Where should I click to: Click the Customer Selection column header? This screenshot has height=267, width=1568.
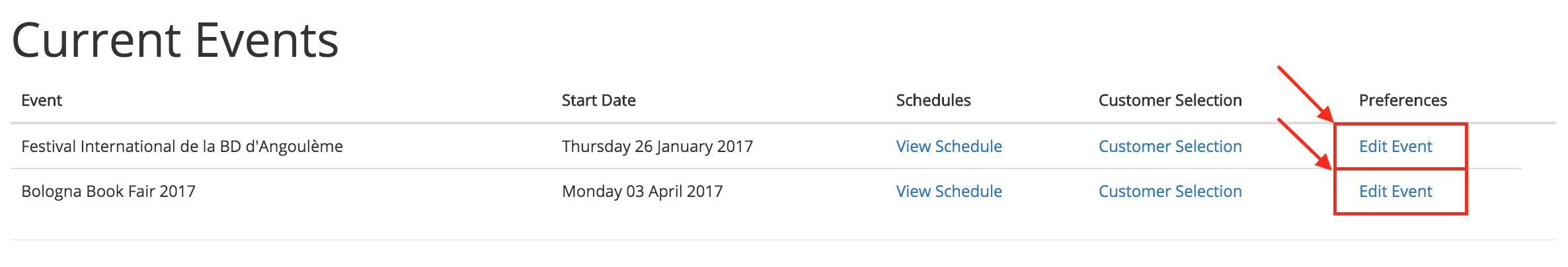(1170, 100)
